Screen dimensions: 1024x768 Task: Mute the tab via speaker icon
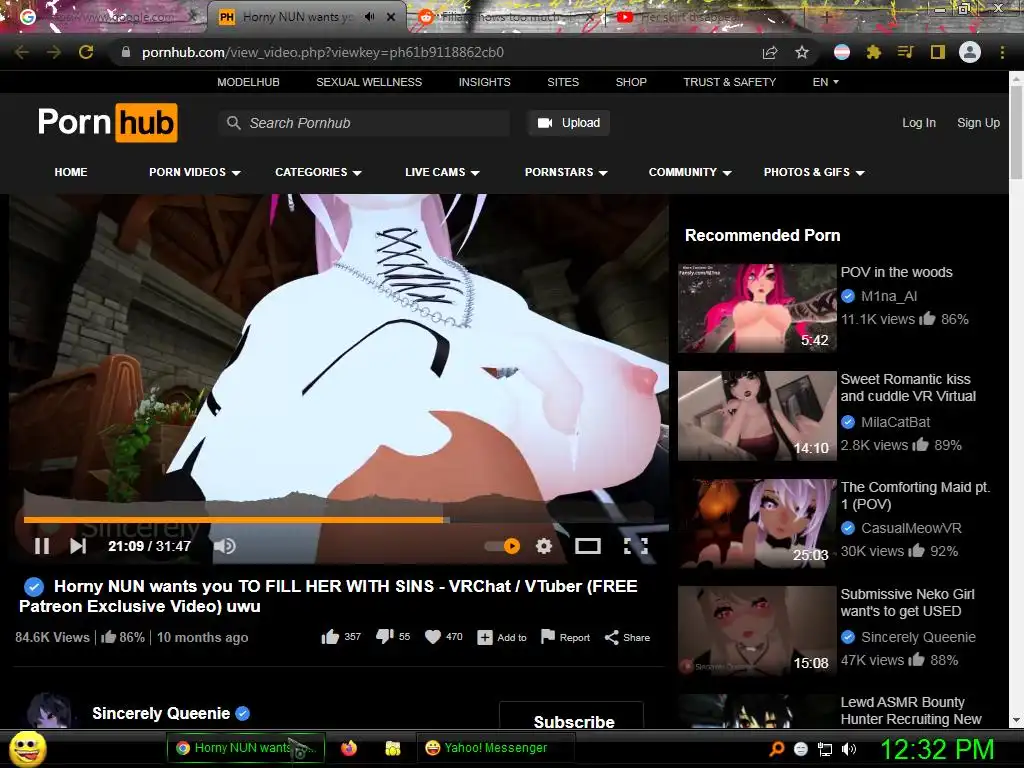pyautogui.click(x=370, y=17)
